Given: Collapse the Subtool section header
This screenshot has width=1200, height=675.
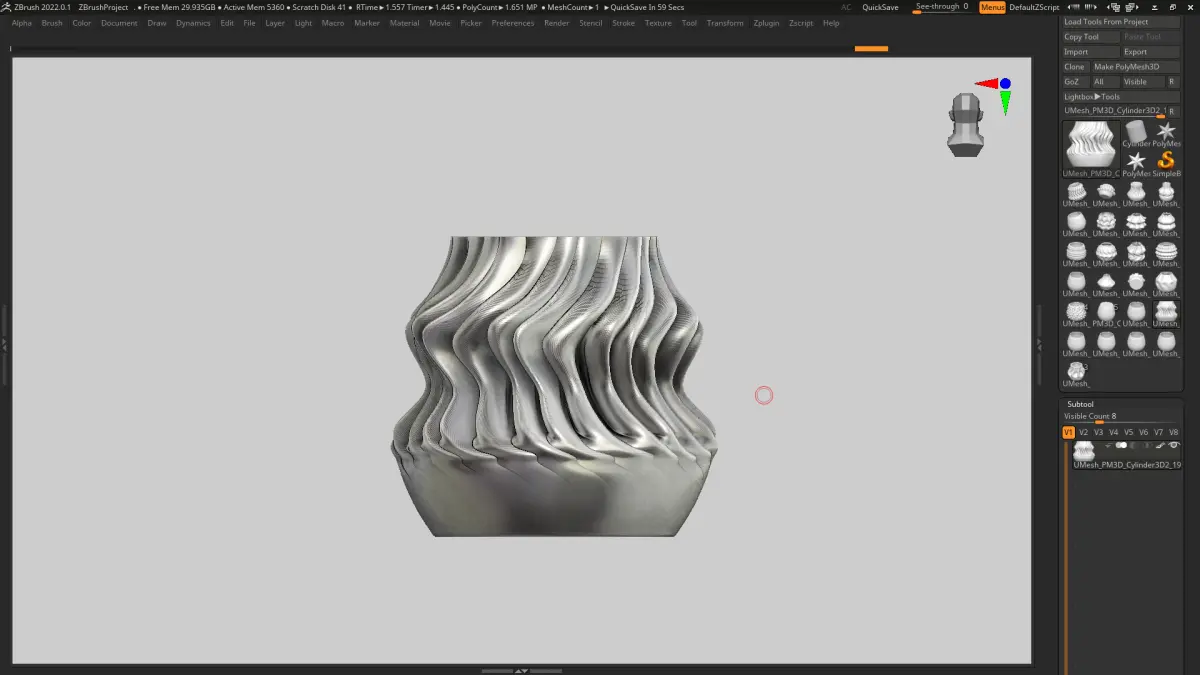Looking at the screenshot, I should tap(1080, 404).
